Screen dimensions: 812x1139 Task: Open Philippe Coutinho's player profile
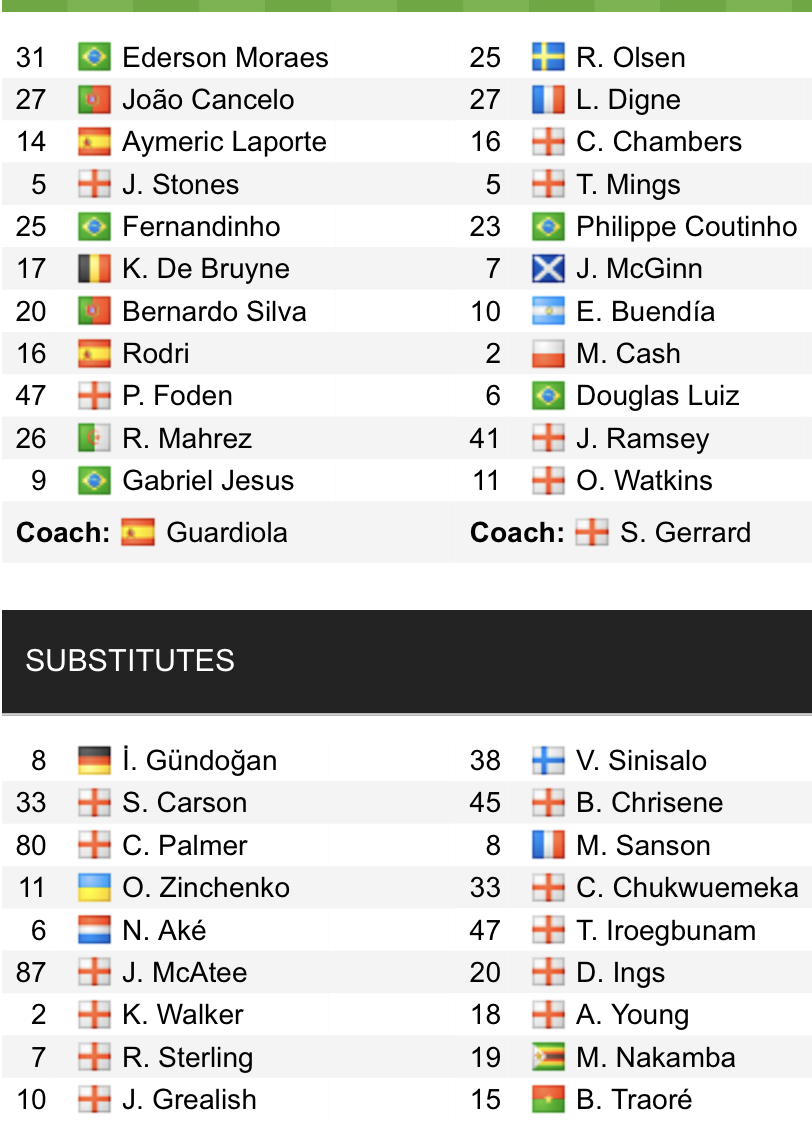coord(686,227)
